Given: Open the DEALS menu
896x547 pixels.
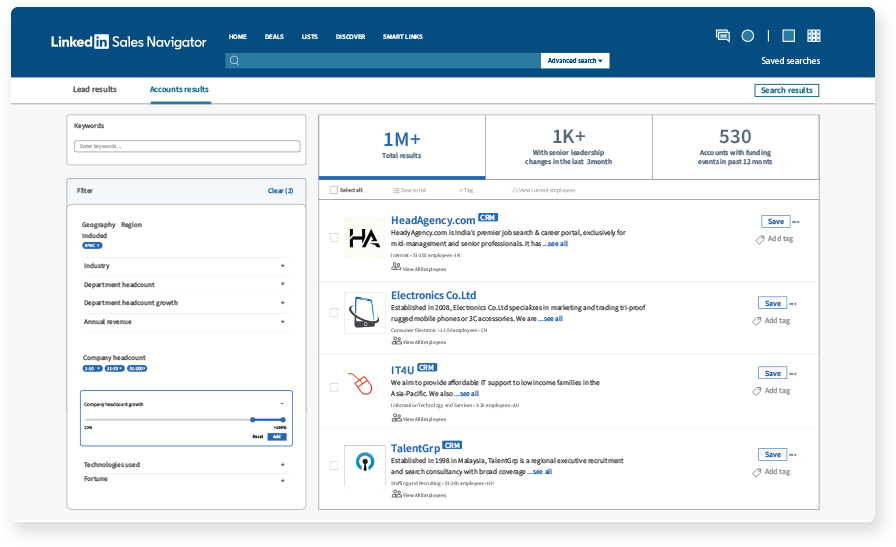Looking at the screenshot, I should click(274, 37).
